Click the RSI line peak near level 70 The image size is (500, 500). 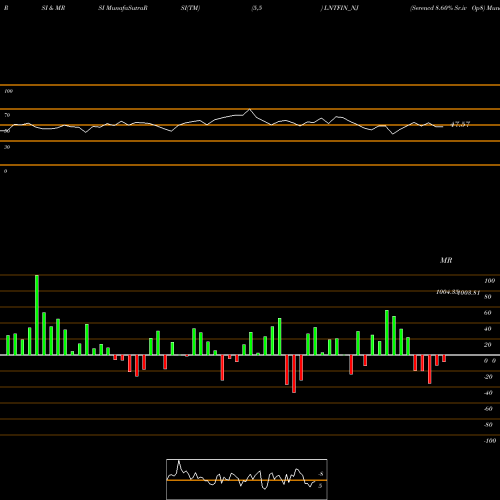(x=249, y=109)
